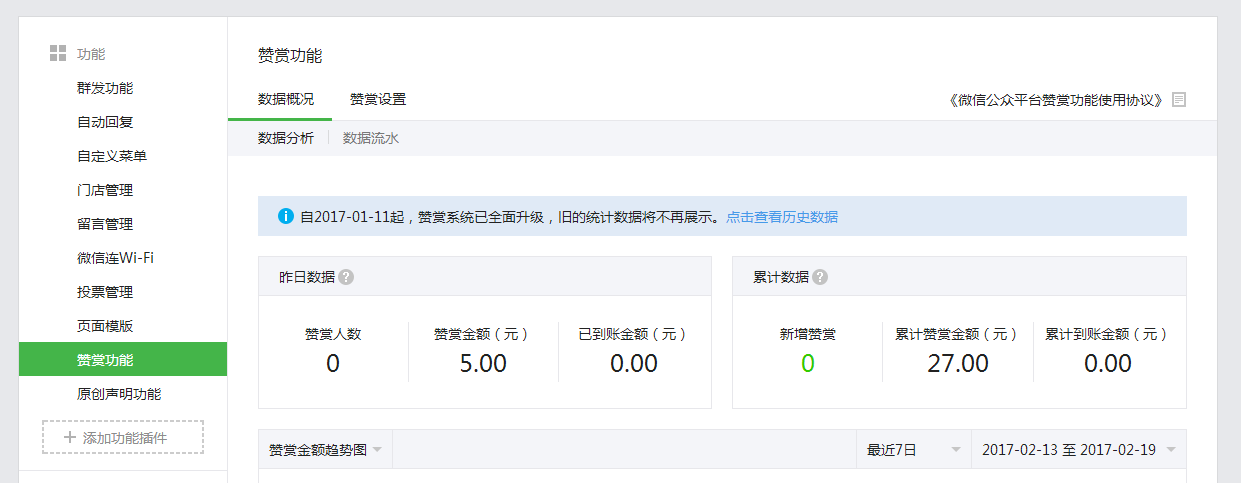The image size is (1241, 483).
Task: Switch to the 赞赏设置 tab
Action: pos(378,100)
